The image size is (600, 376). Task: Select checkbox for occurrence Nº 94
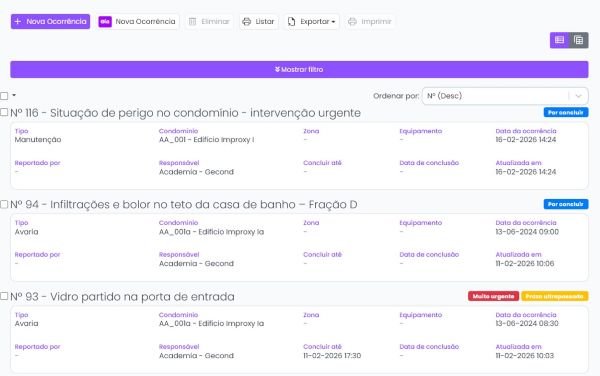point(4,204)
